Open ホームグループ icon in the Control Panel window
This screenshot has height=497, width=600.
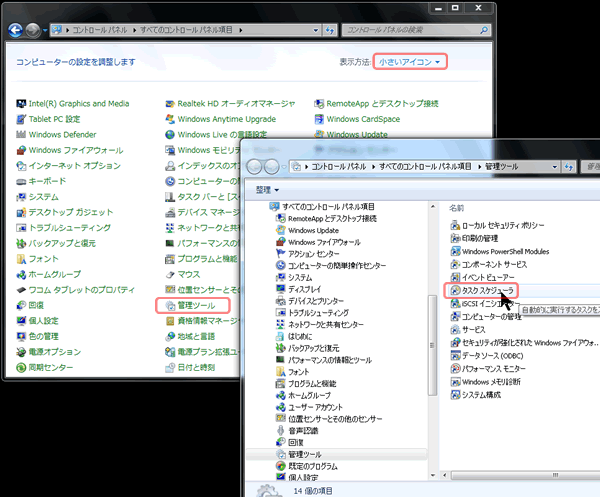coord(21,274)
